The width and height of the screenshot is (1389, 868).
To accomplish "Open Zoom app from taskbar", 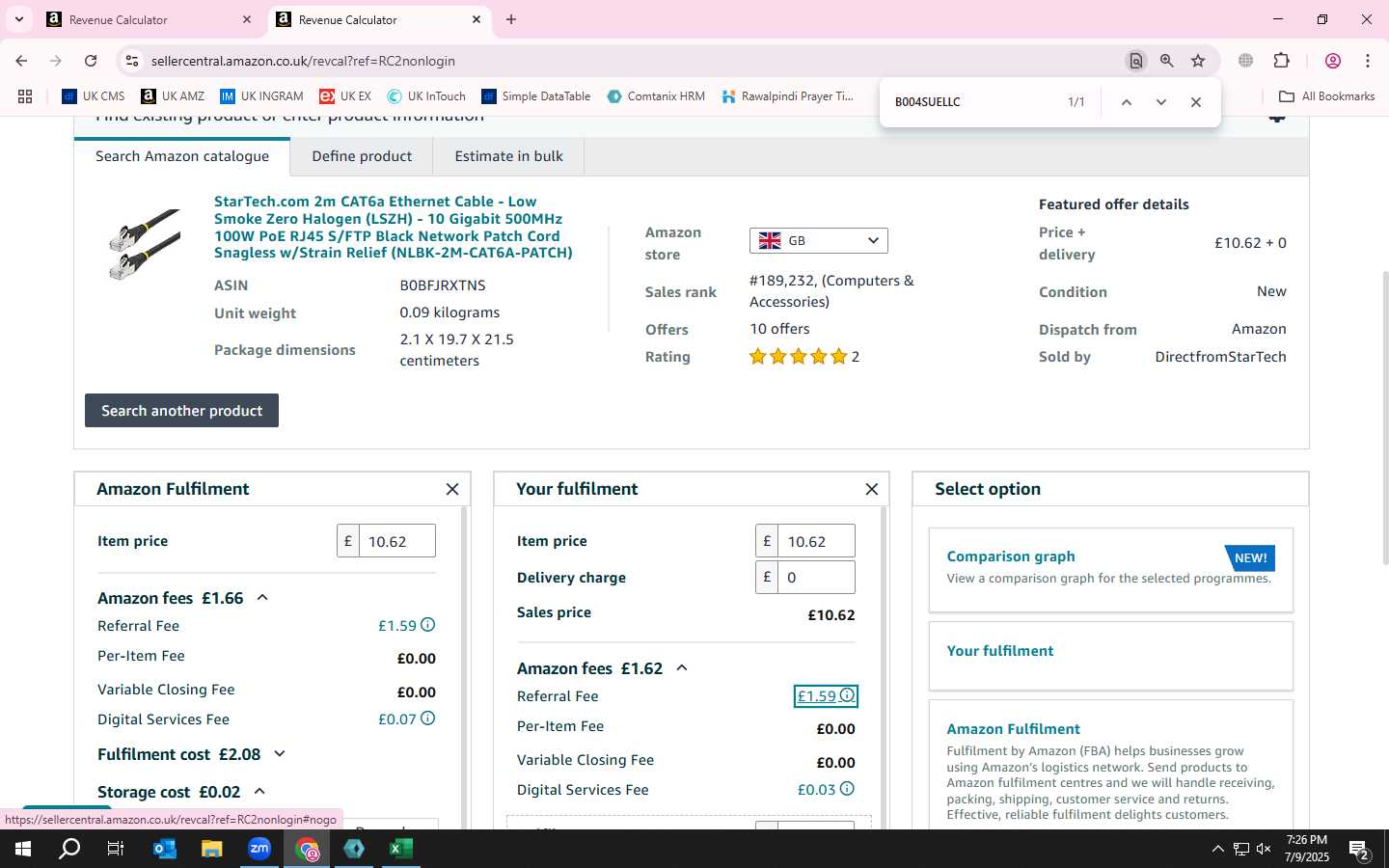I will (259, 850).
